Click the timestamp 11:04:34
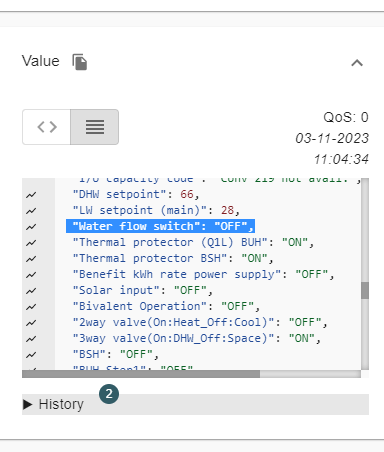The image size is (384, 452). (x=341, y=159)
